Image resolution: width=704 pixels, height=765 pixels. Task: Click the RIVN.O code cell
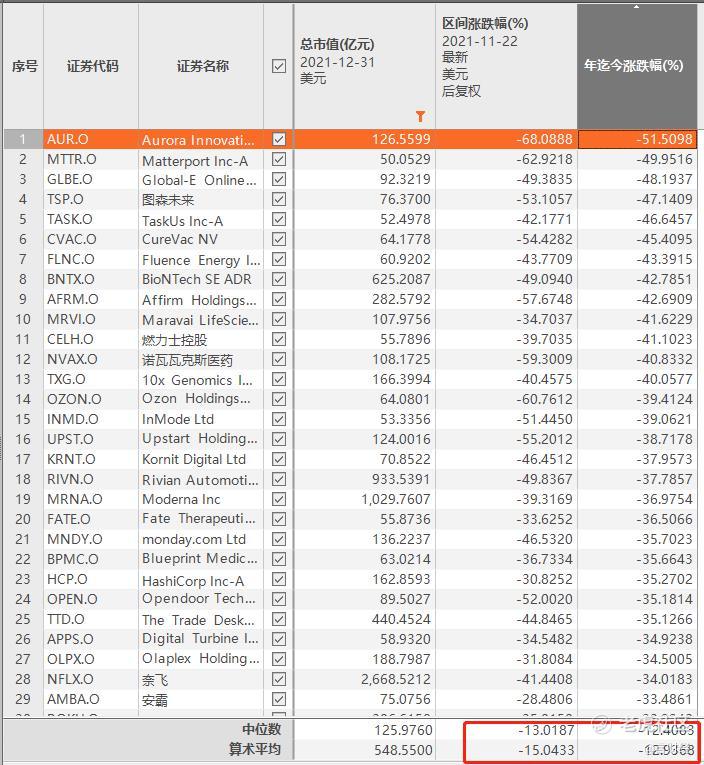91,479
